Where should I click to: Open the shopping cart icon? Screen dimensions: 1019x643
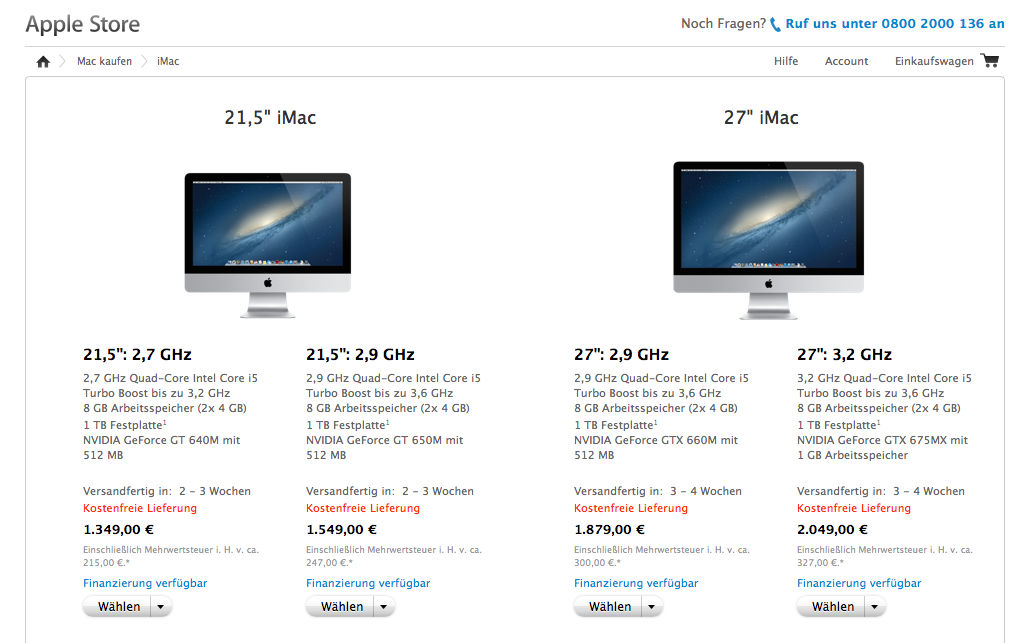[x=990, y=60]
